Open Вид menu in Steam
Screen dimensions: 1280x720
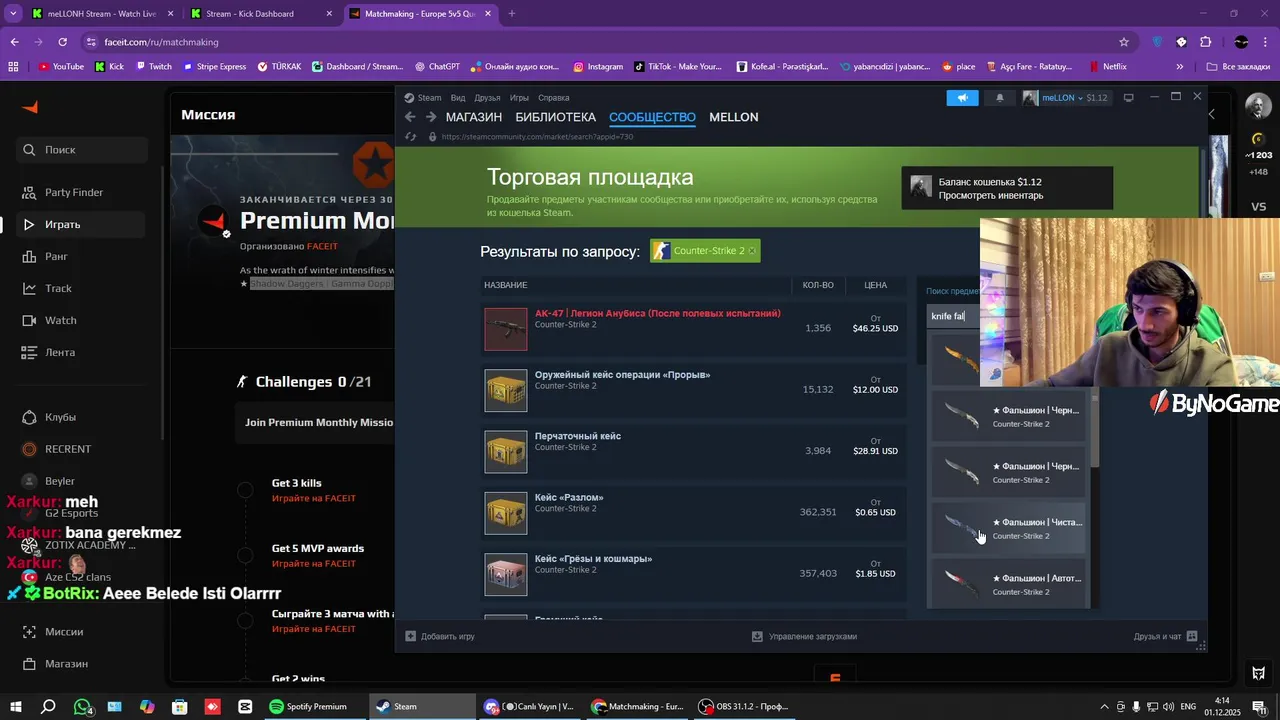point(458,98)
